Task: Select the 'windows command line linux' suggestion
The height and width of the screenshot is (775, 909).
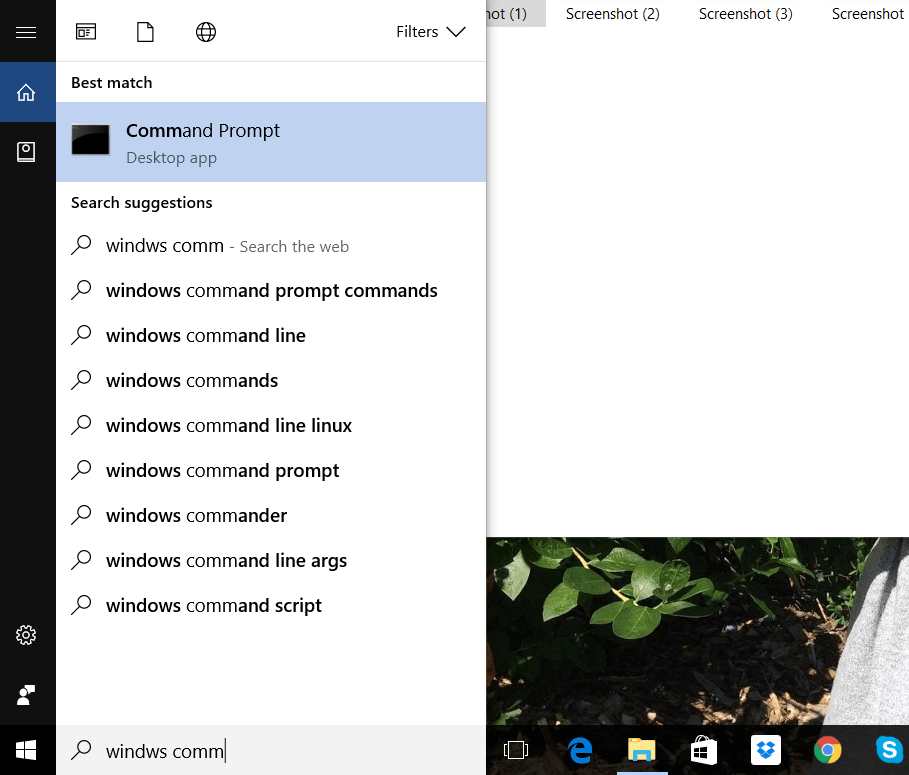Action: click(x=228, y=424)
